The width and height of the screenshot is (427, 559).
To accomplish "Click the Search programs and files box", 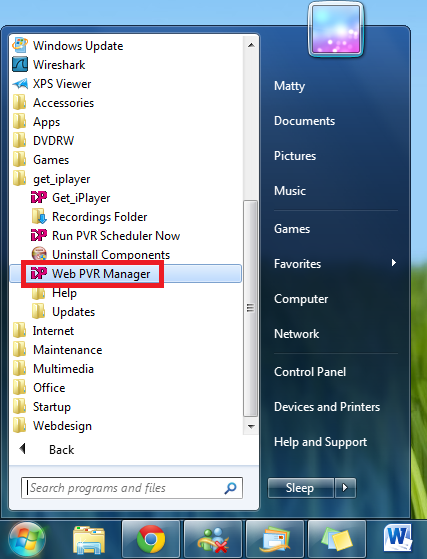I will (x=132, y=488).
